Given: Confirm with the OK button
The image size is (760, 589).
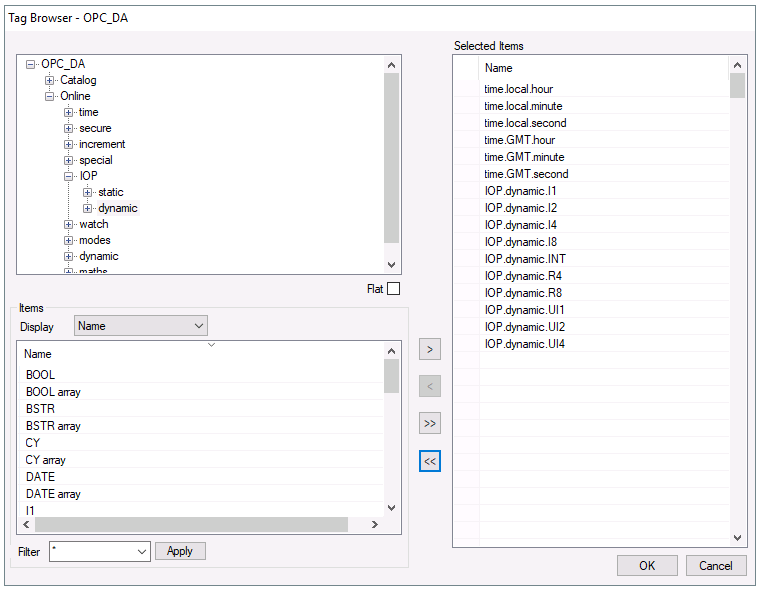Looking at the screenshot, I should coord(647,566).
